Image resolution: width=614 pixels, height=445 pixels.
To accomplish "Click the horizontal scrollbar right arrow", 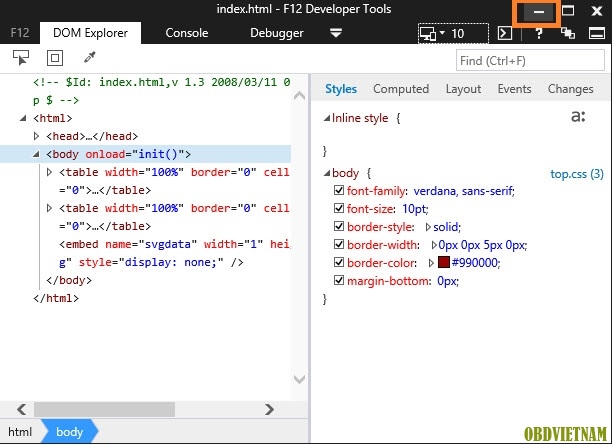I will [269, 409].
